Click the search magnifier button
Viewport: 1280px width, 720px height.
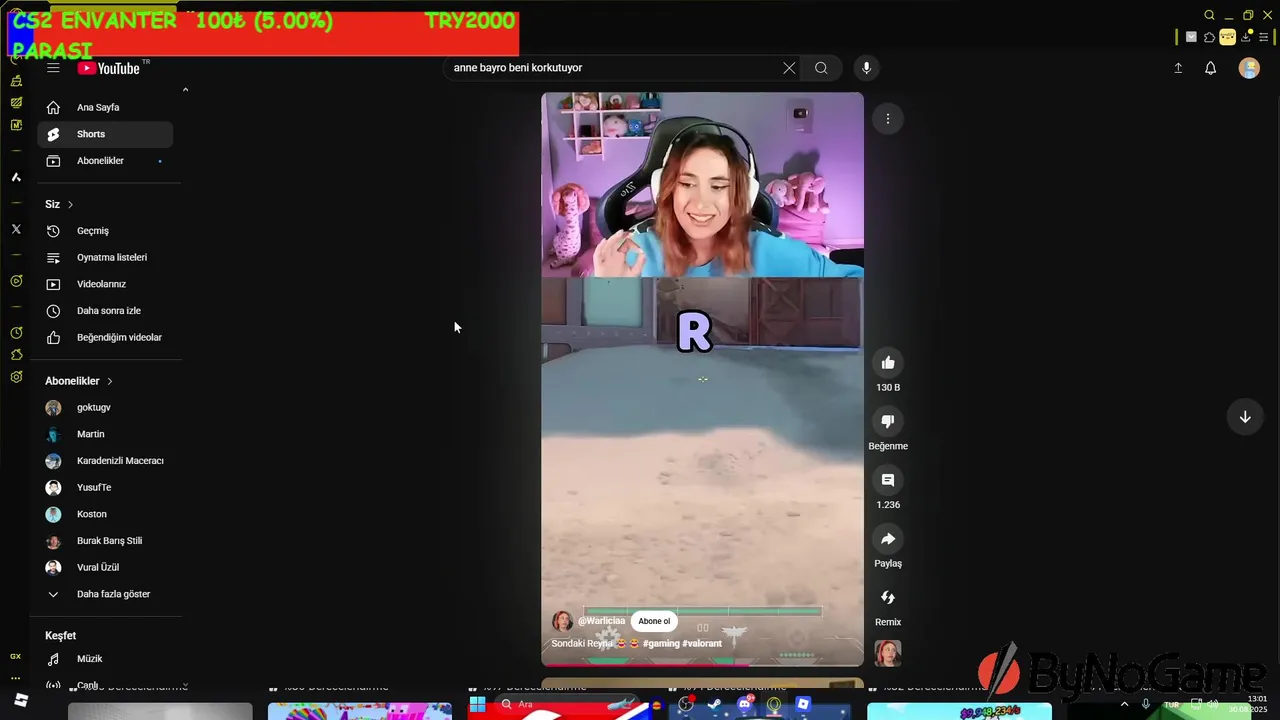[821, 68]
